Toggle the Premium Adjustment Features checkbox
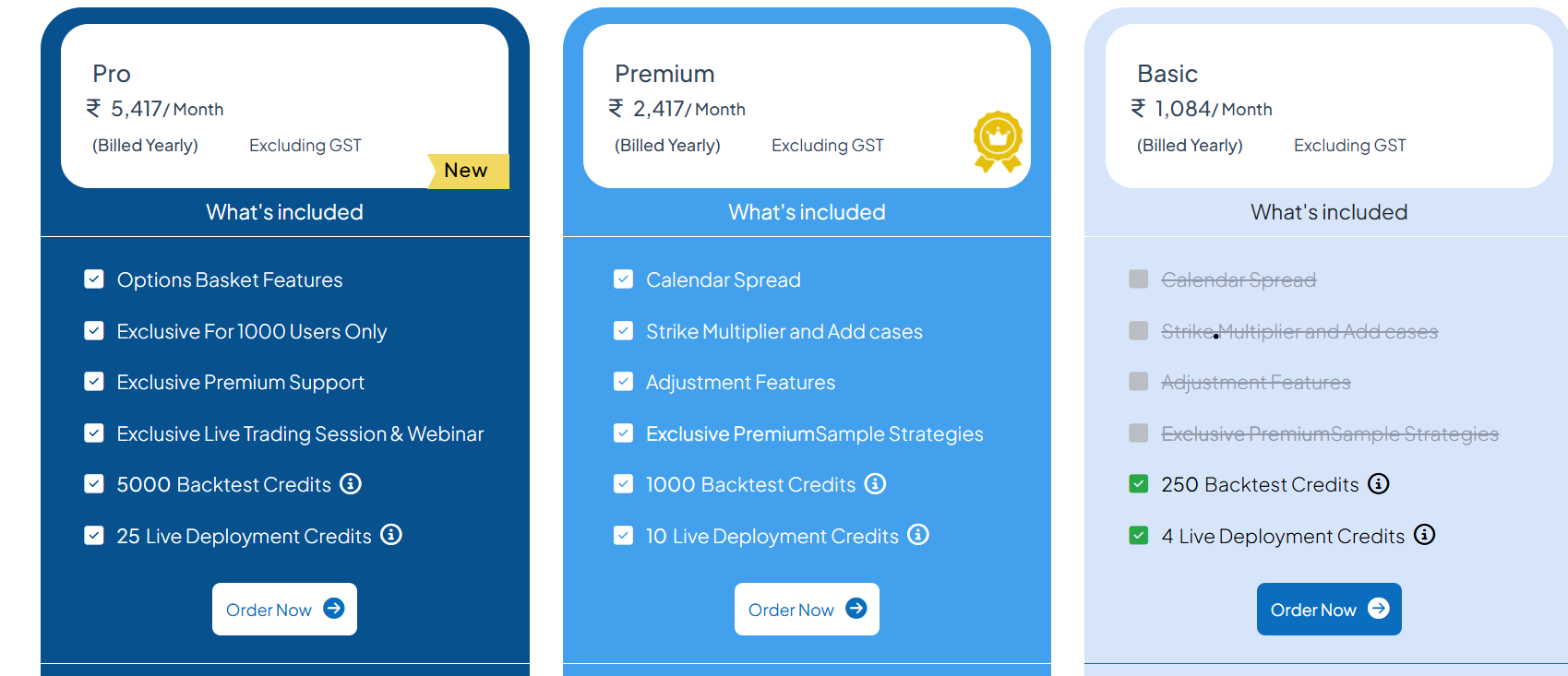 tap(624, 382)
